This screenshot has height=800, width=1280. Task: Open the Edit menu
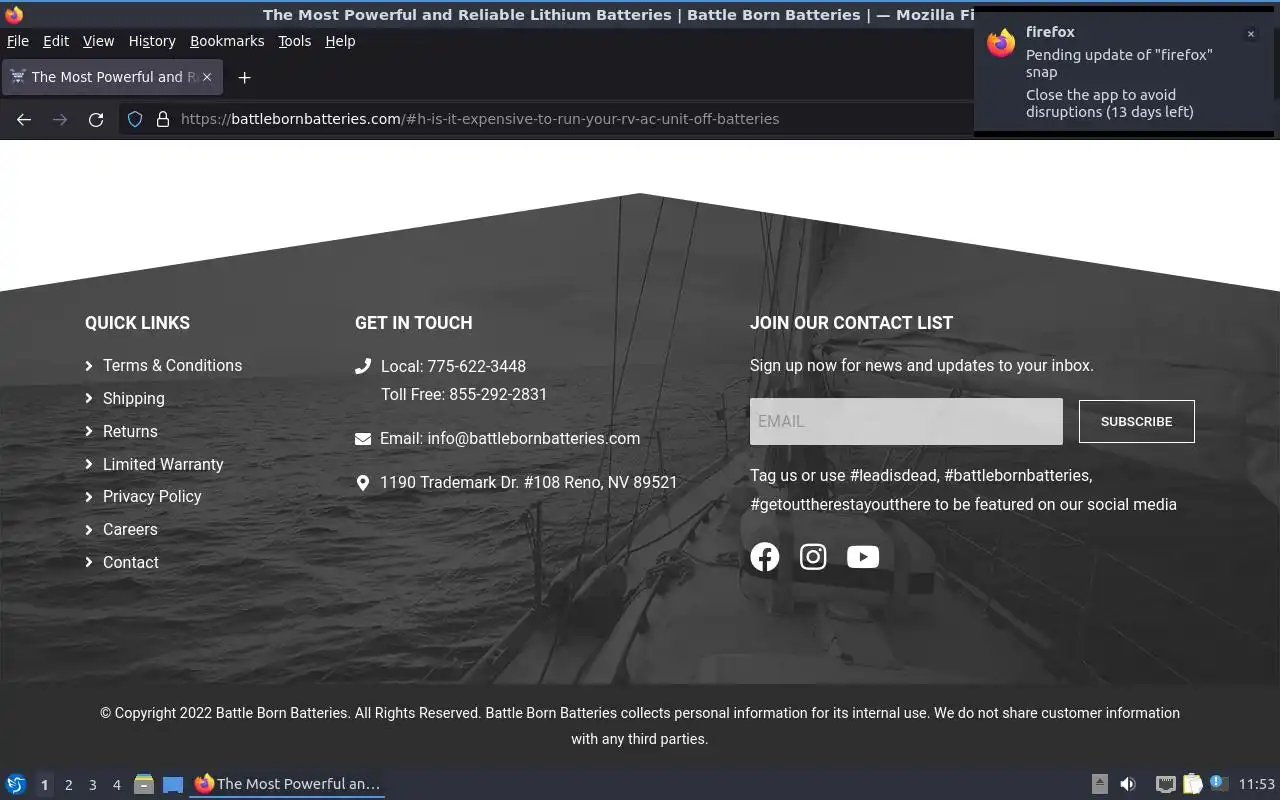[x=56, y=41]
